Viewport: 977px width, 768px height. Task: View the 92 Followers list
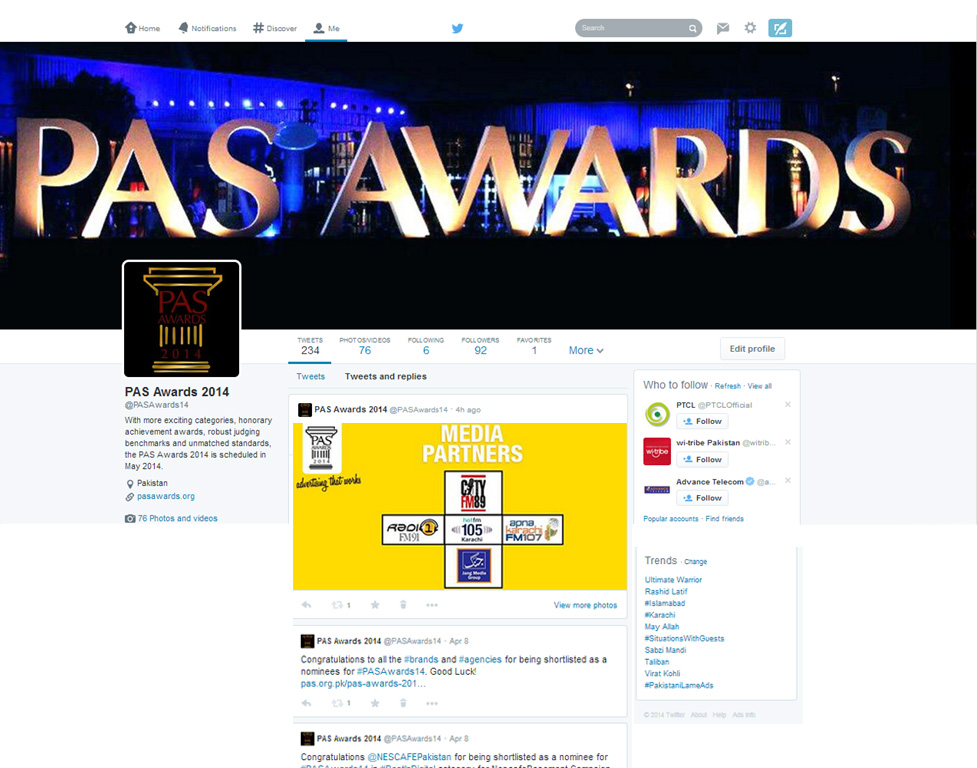click(480, 346)
